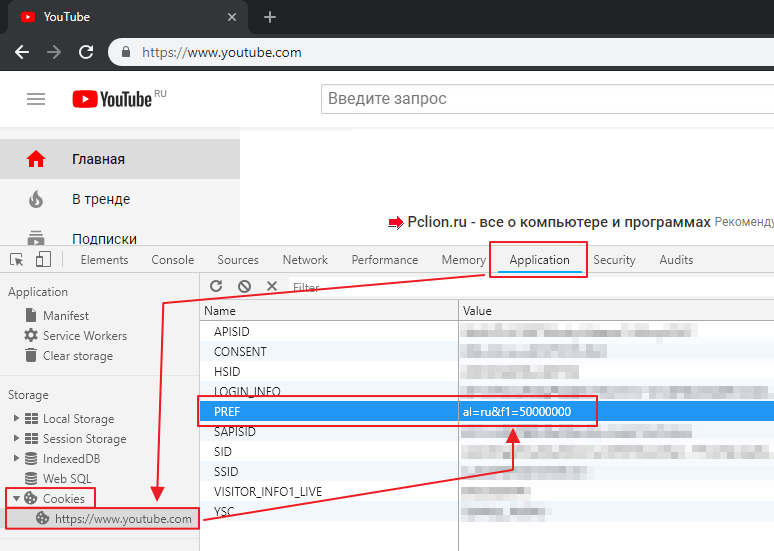Select the SSID cookie row
Screen dimensions: 774x551
pyautogui.click(x=487, y=472)
